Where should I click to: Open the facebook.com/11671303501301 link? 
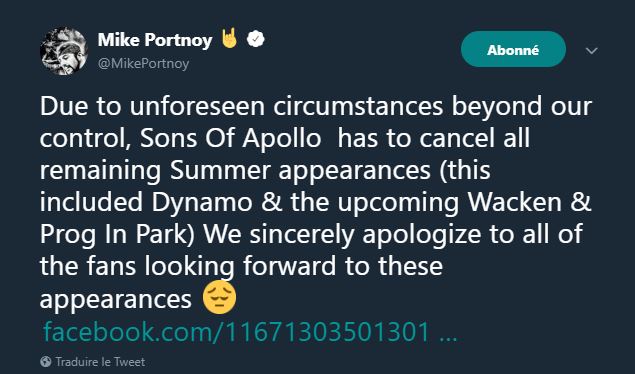(x=250, y=332)
